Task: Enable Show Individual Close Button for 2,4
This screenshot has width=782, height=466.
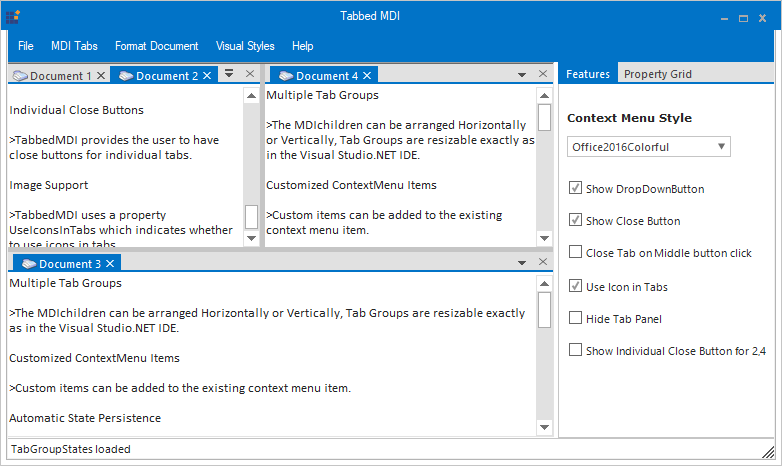Action: (x=576, y=350)
